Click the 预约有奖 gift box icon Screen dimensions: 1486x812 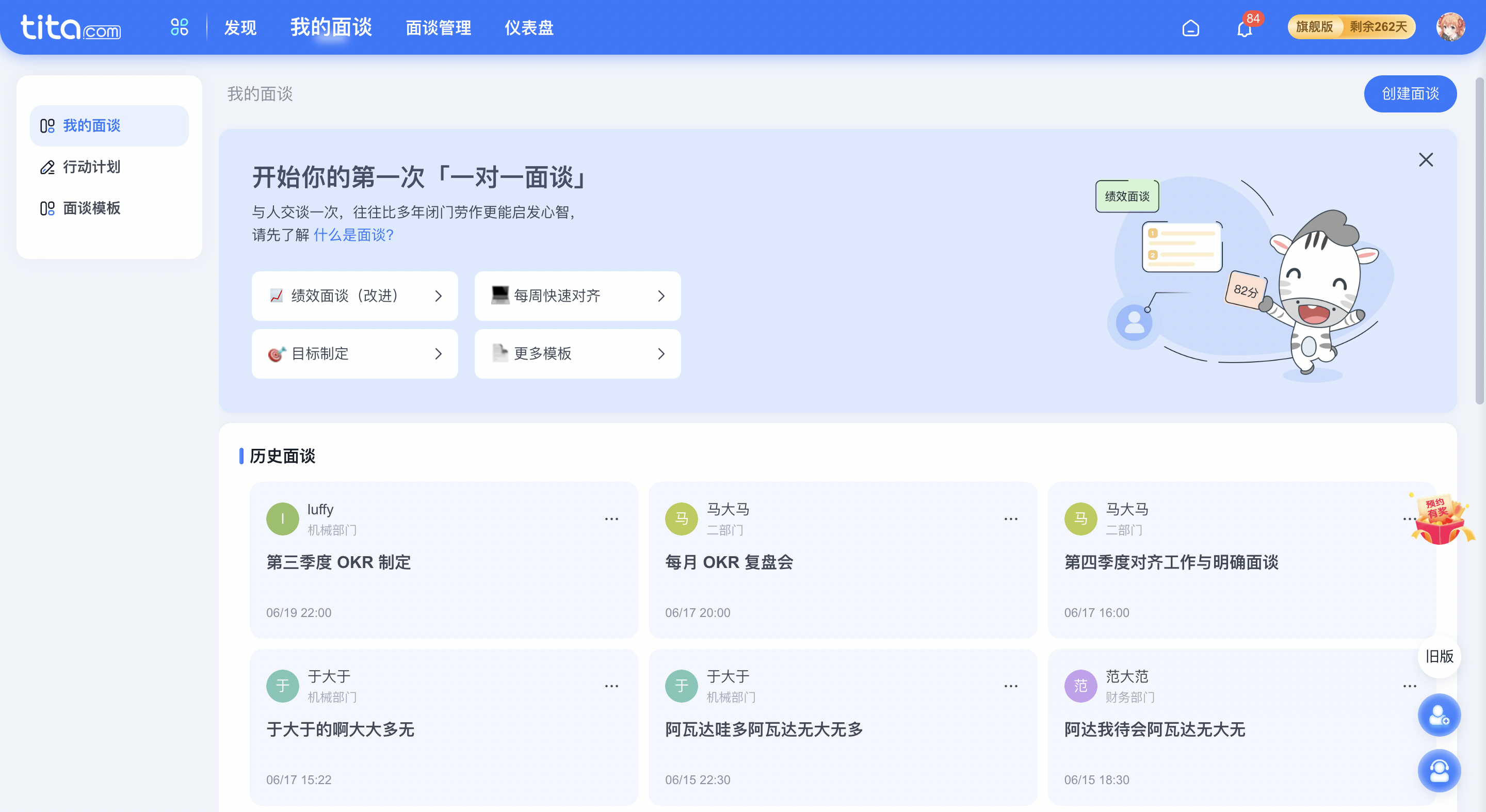[x=1442, y=519]
